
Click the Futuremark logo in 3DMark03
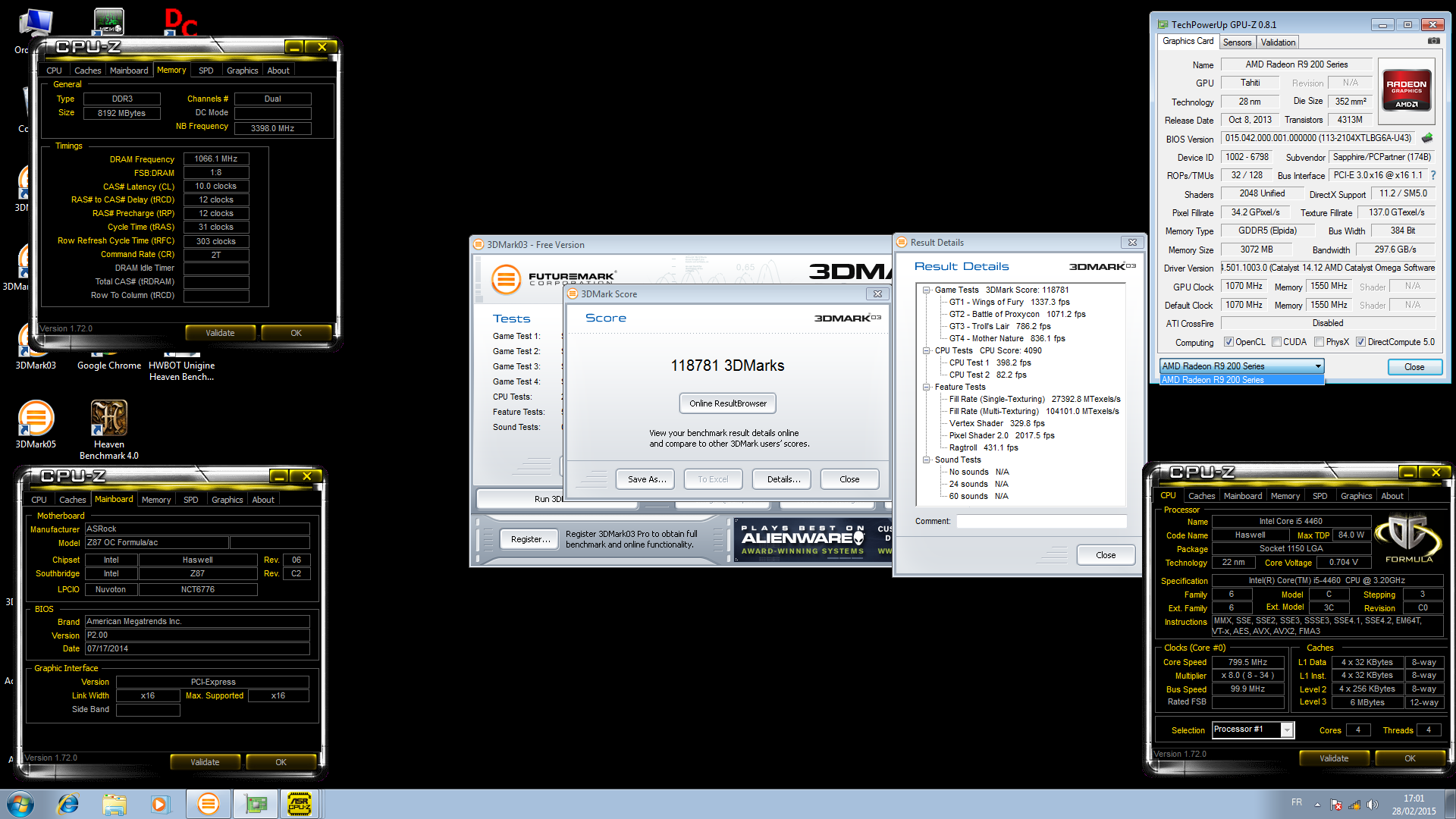pyautogui.click(x=554, y=279)
